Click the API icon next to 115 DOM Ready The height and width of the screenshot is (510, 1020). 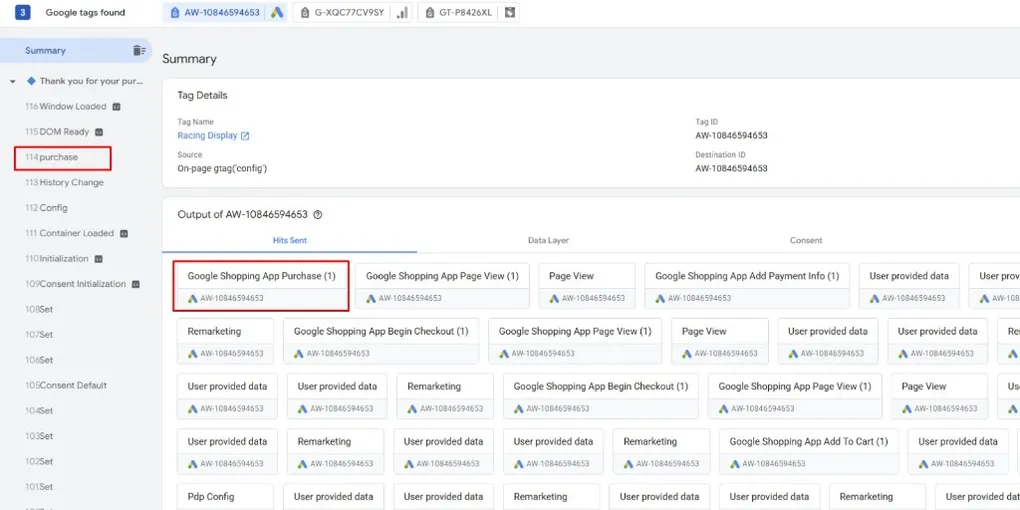(x=100, y=132)
